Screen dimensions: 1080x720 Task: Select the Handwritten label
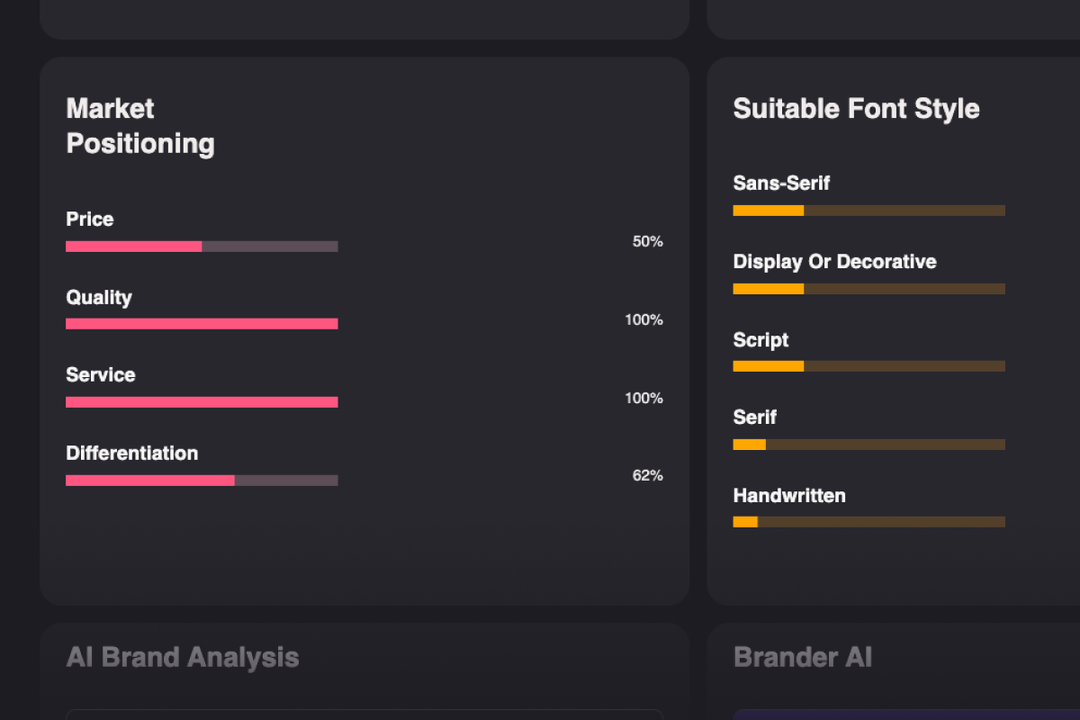click(789, 496)
